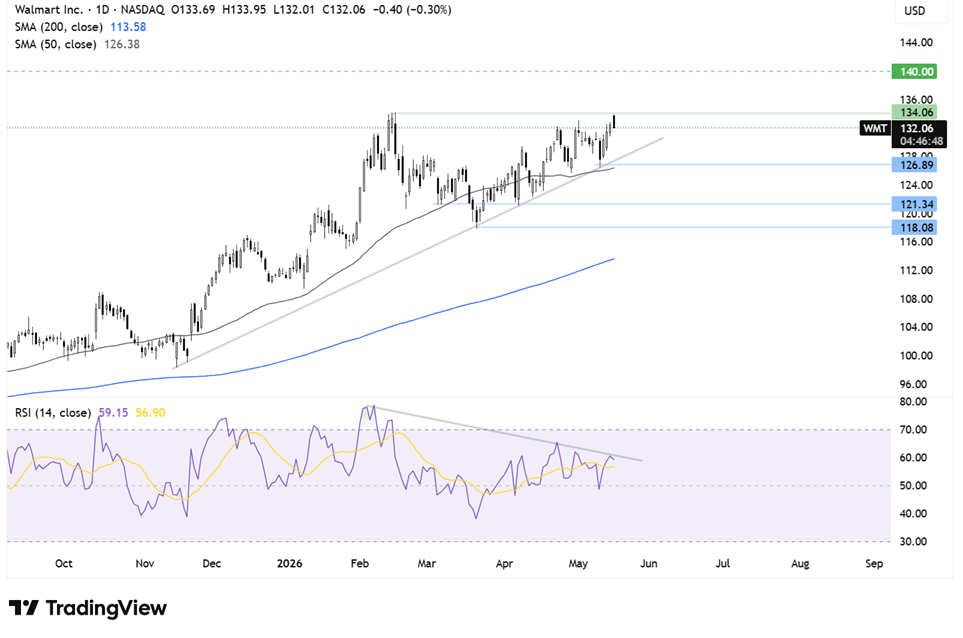
Task: Click the 96.00 price scale label
Action: click(x=913, y=384)
